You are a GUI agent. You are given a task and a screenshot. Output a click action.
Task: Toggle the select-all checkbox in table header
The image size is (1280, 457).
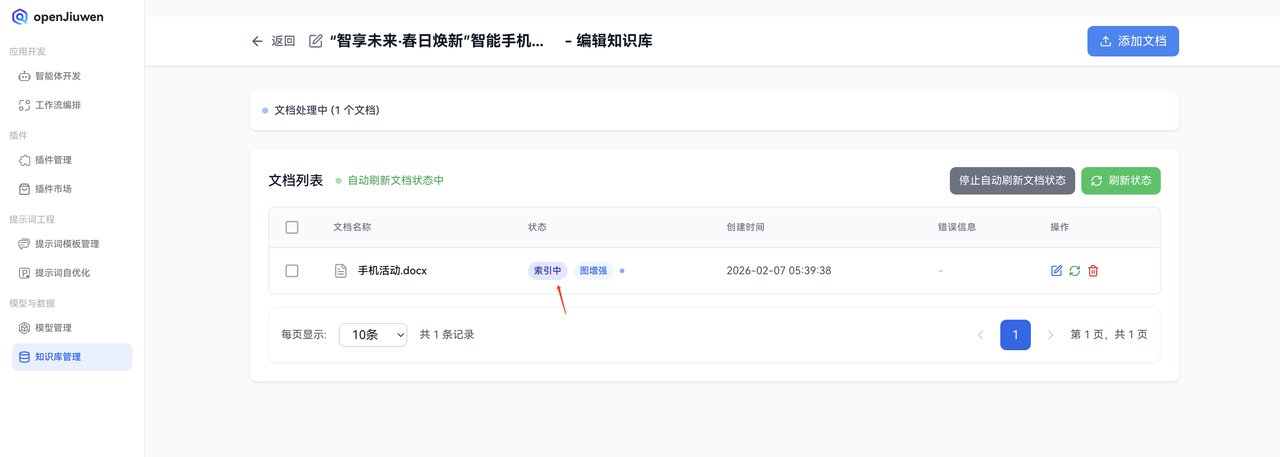tap(292, 228)
